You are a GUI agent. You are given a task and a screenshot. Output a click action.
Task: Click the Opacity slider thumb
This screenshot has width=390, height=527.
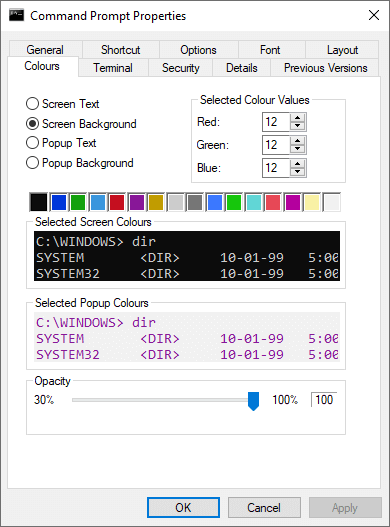click(253, 401)
